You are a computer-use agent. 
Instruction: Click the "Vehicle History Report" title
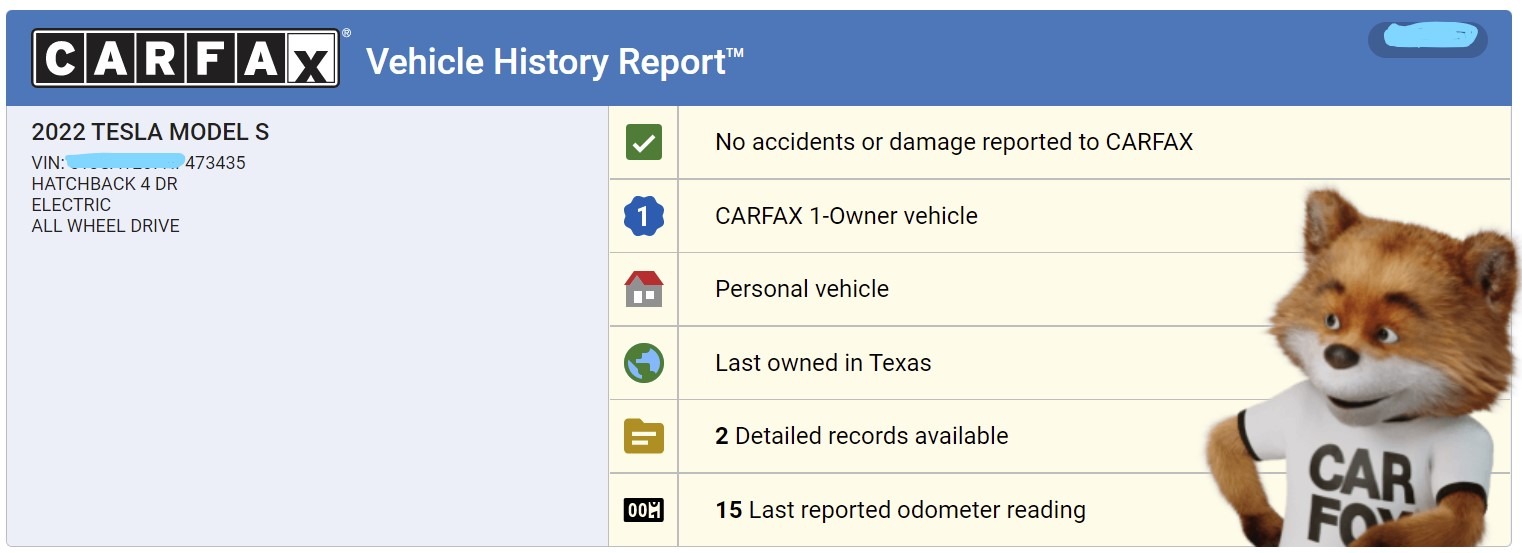coord(555,62)
